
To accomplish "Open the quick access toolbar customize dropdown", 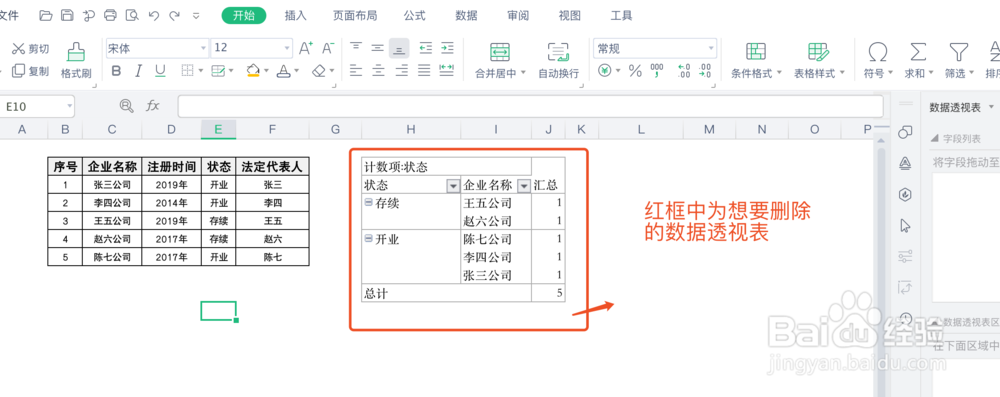I will pyautogui.click(x=196, y=16).
